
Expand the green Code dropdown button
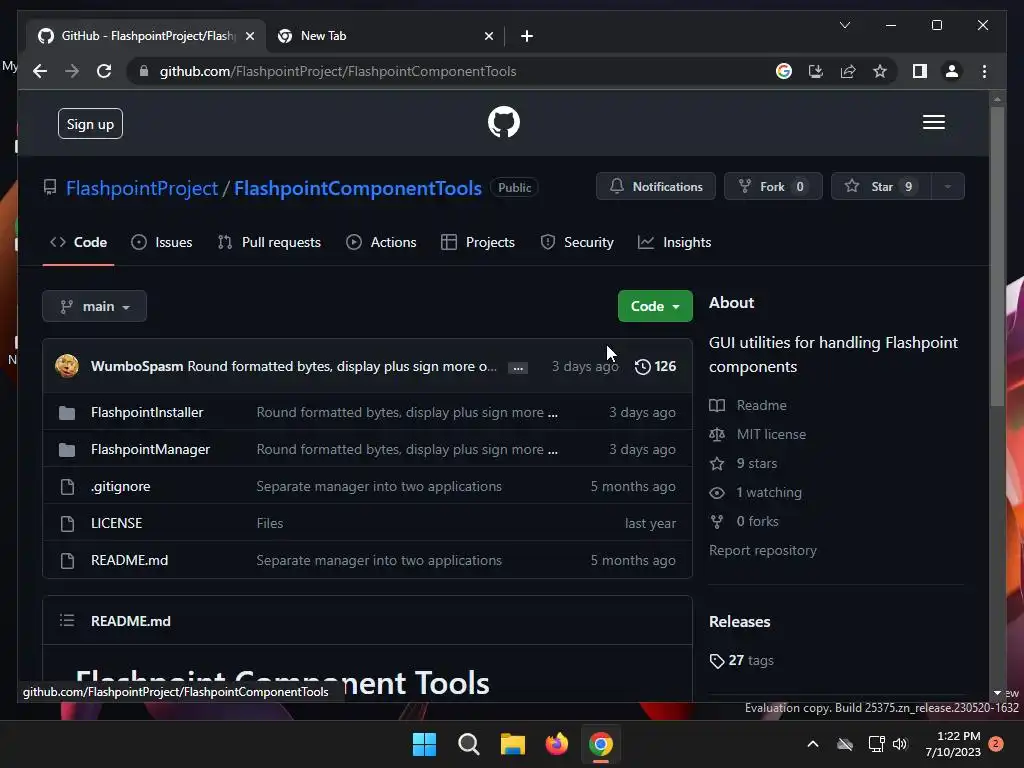pyautogui.click(x=655, y=306)
